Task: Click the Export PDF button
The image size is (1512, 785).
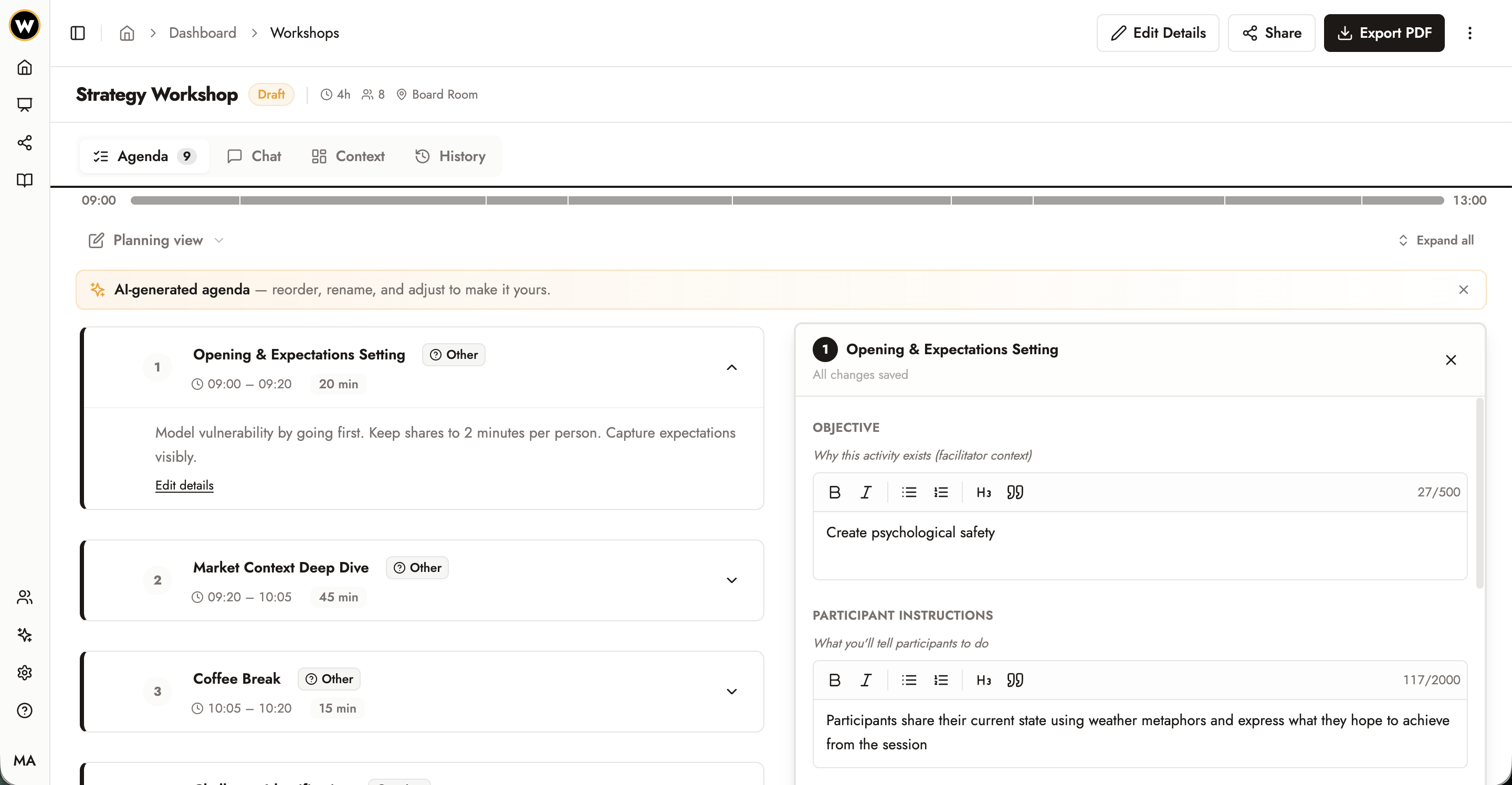Action: point(1384,33)
